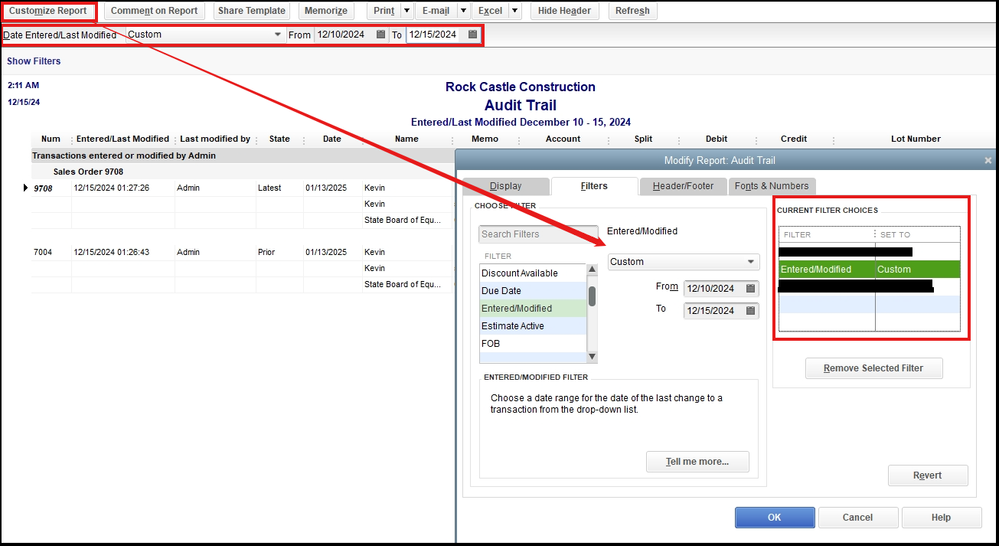Open the Header/Footer tab

coord(683,186)
